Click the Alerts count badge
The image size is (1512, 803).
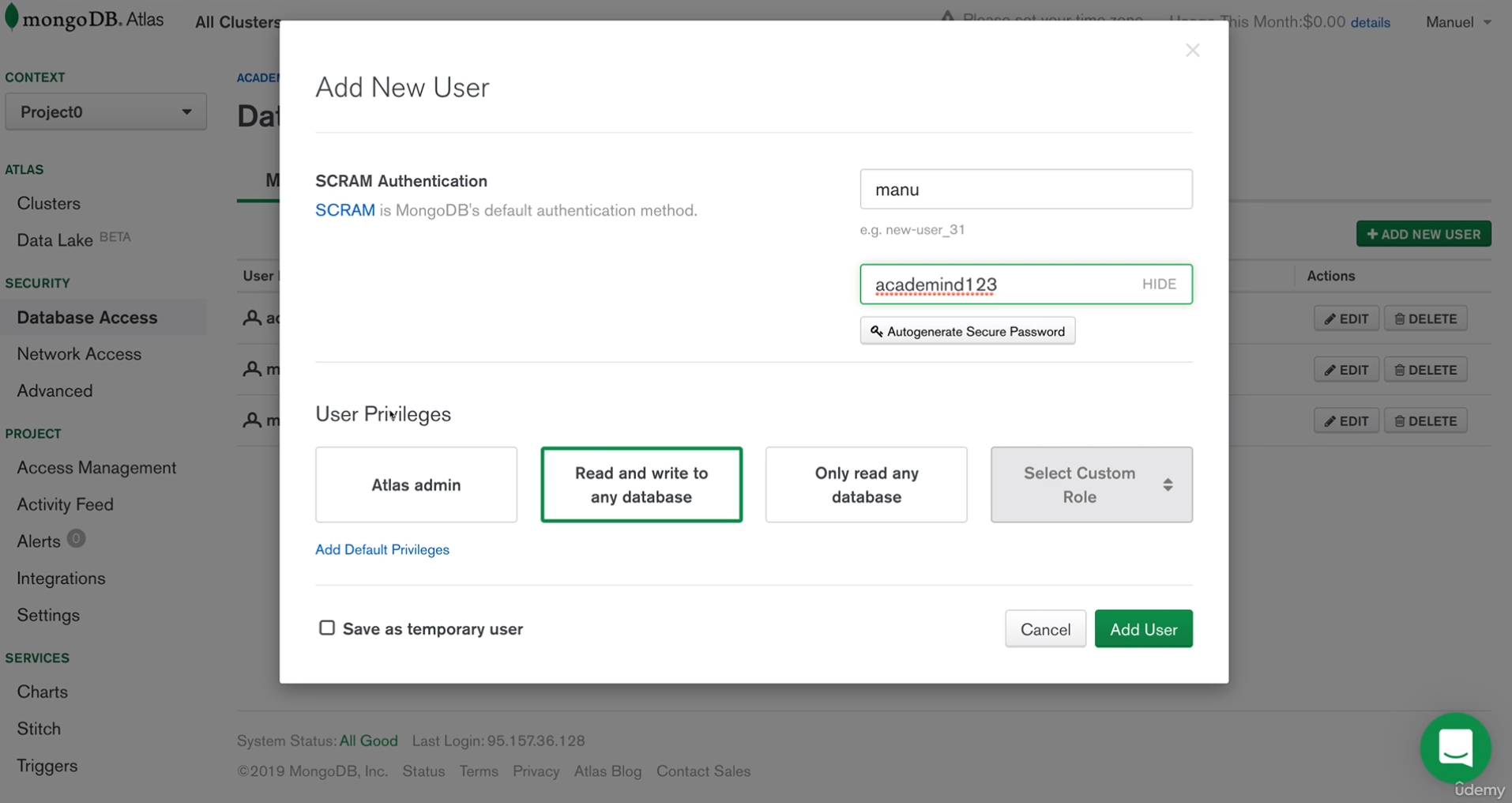[x=76, y=539]
